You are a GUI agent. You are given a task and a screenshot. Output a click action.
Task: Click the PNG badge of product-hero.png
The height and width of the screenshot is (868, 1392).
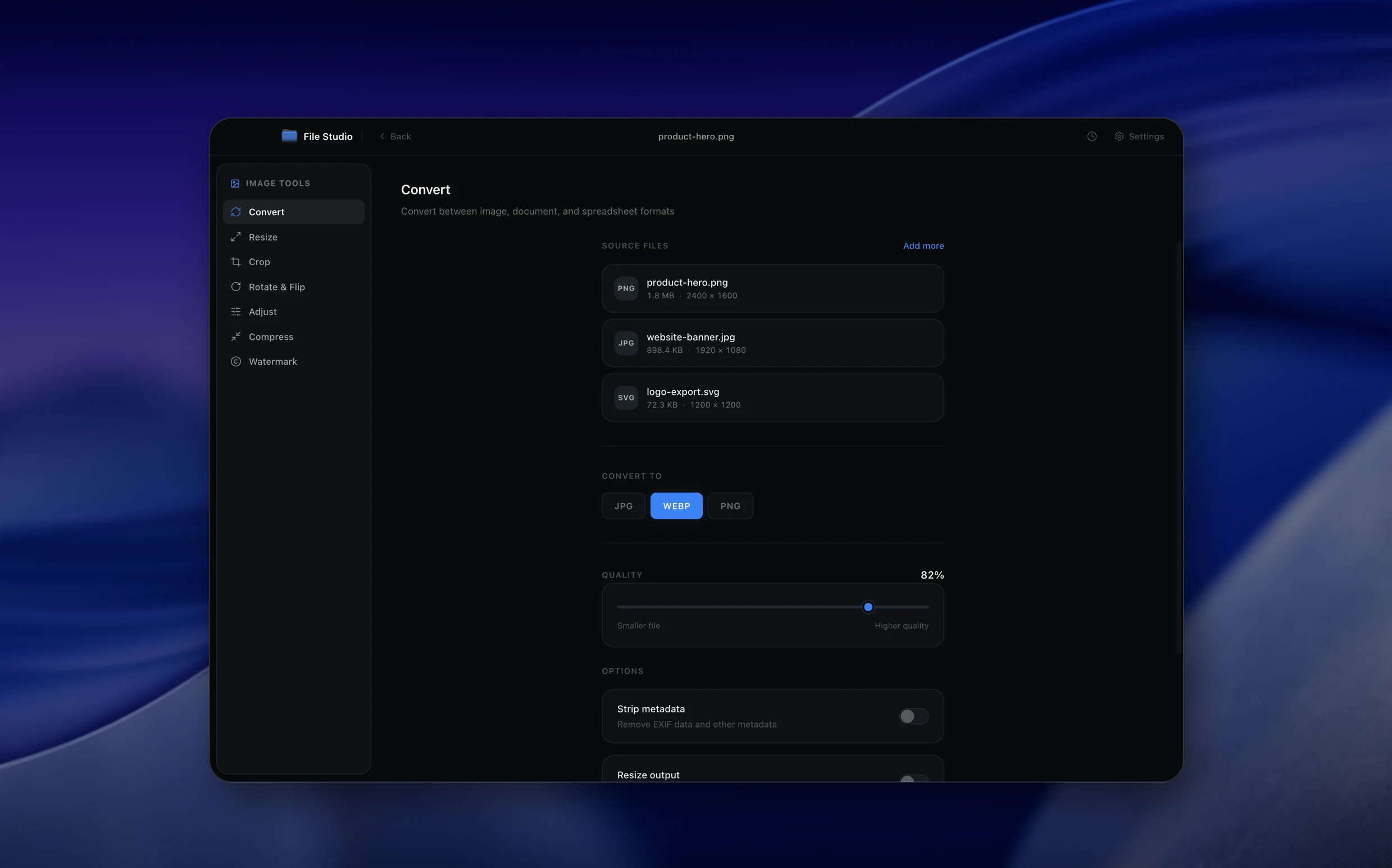click(626, 288)
